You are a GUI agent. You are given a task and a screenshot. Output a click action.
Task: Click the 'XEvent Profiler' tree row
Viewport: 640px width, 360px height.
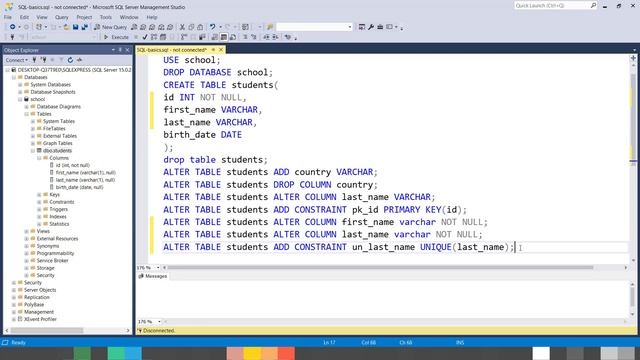(x=40, y=320)
